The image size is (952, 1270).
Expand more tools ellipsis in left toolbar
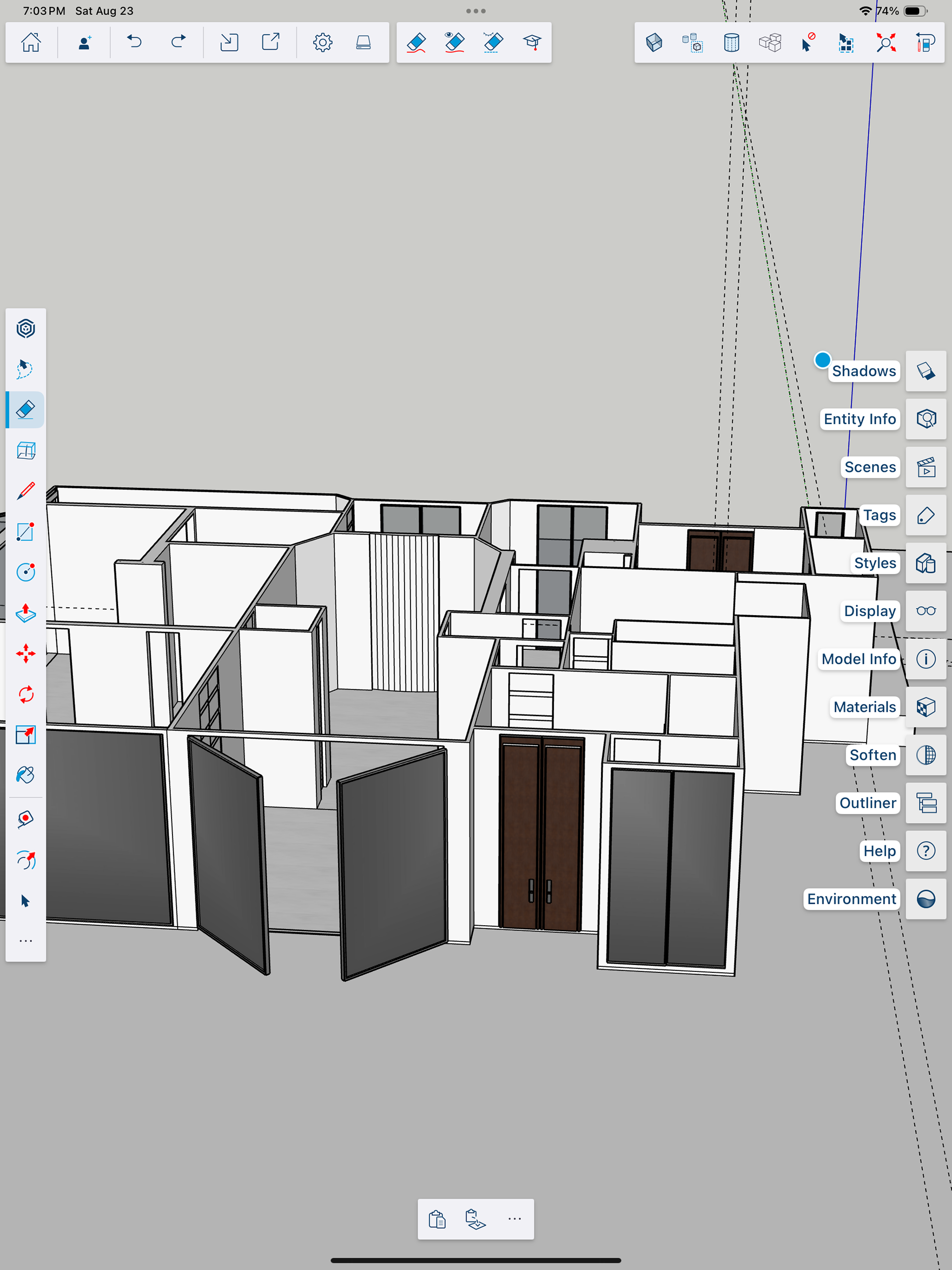25,941
